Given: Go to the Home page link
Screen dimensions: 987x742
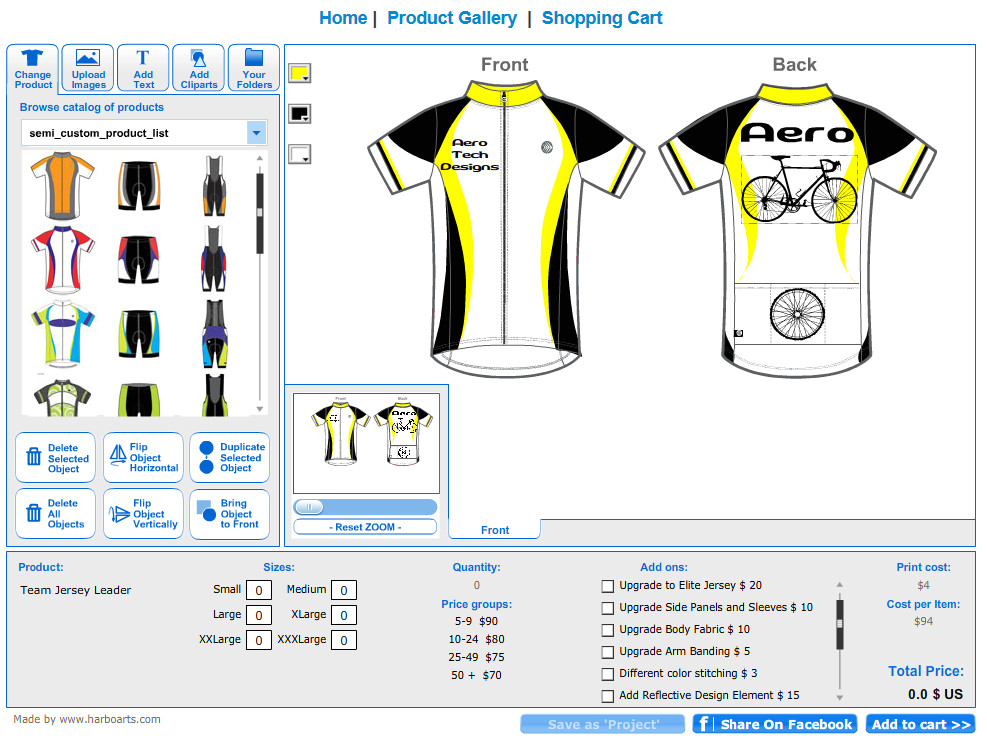Looking at the screenshot, I should click(x=343, y=18).
